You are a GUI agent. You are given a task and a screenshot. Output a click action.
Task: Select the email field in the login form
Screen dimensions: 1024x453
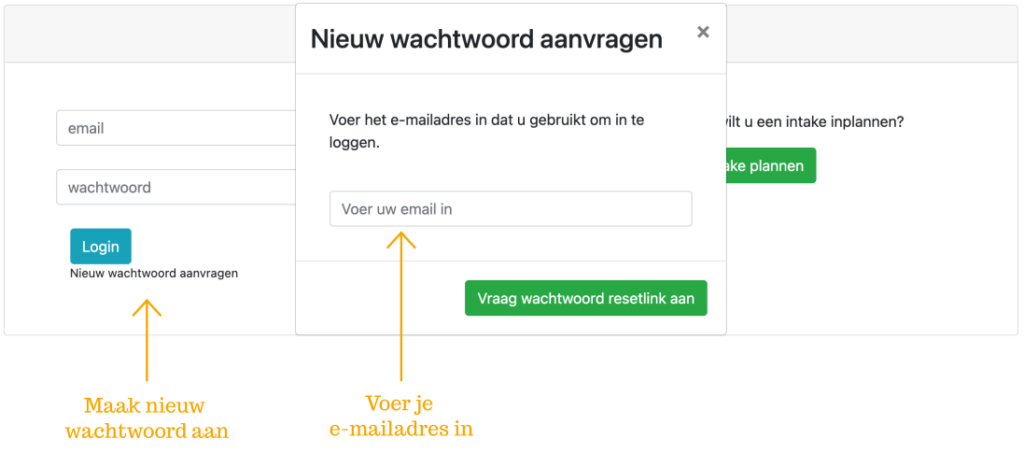pyautogui.click(x=176, y=128)
